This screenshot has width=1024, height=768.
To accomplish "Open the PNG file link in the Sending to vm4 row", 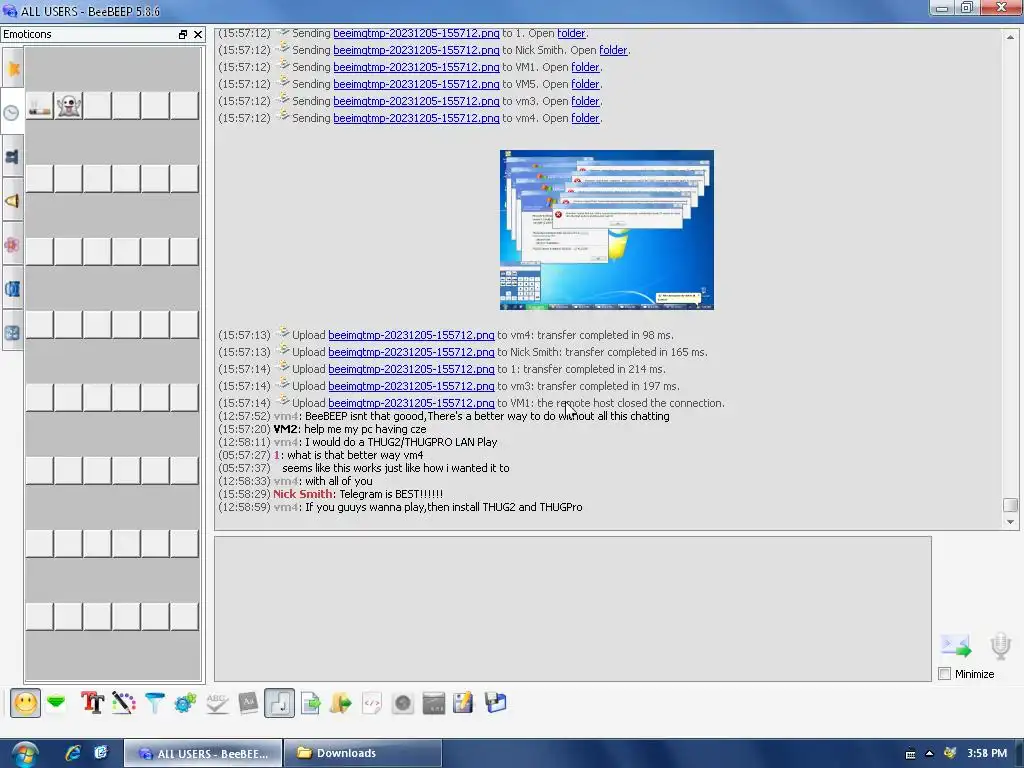I will click(416, 118).
